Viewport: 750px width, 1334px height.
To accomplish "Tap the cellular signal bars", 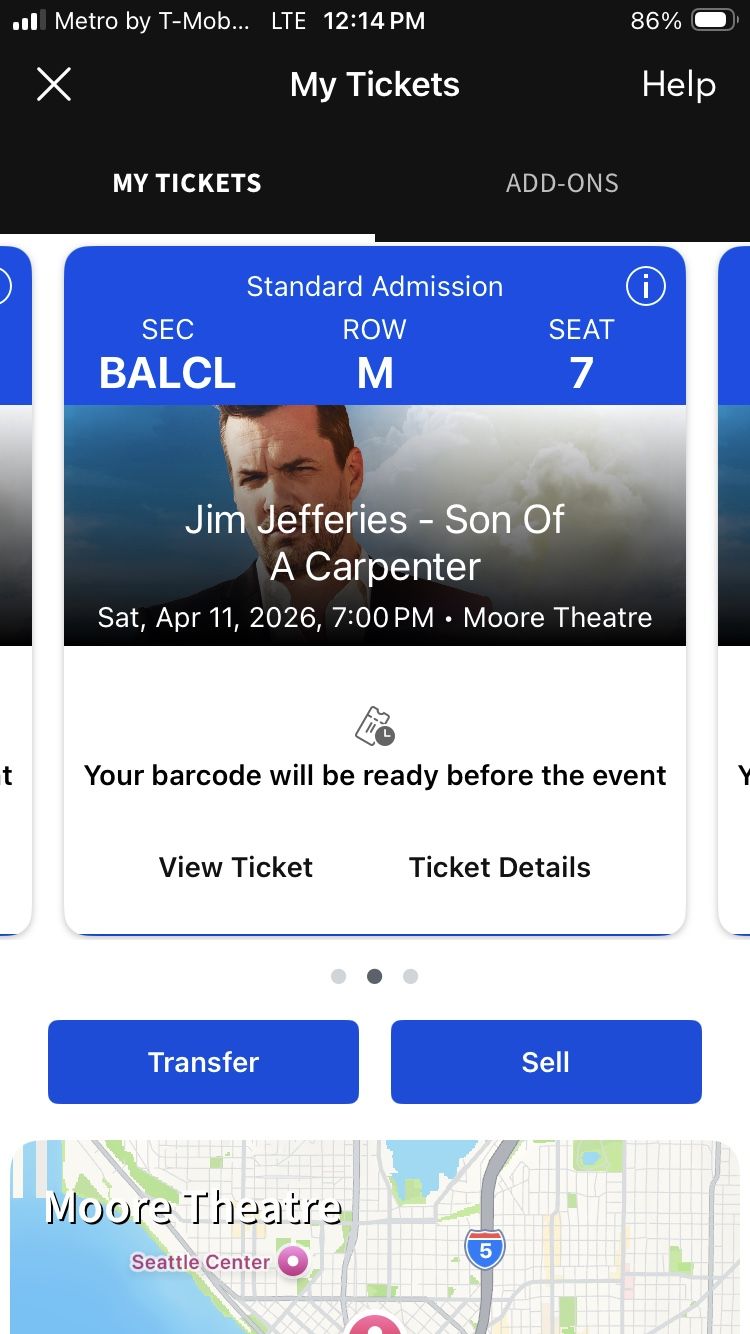I will click(29, 21).
